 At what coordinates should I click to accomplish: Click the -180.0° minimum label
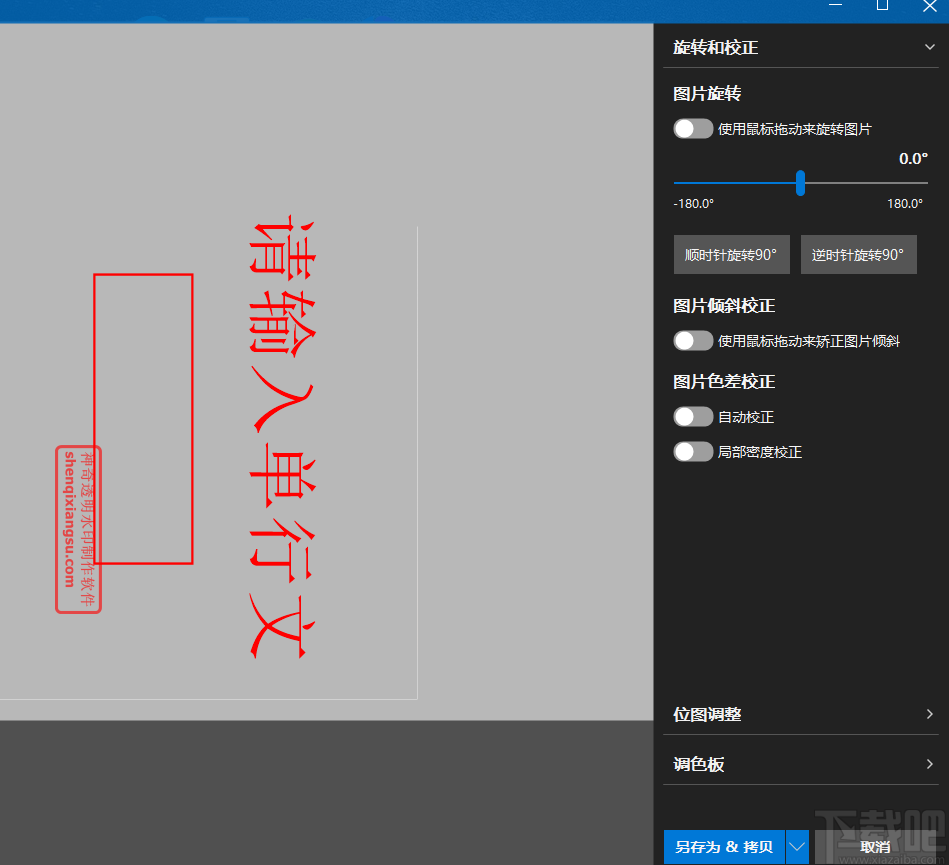coord(694,204)
